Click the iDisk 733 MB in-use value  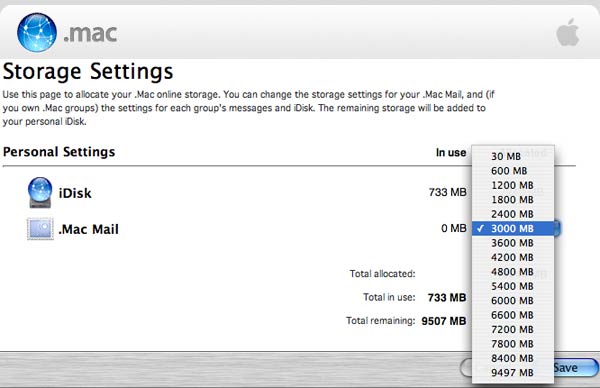[x=447, y=192]
